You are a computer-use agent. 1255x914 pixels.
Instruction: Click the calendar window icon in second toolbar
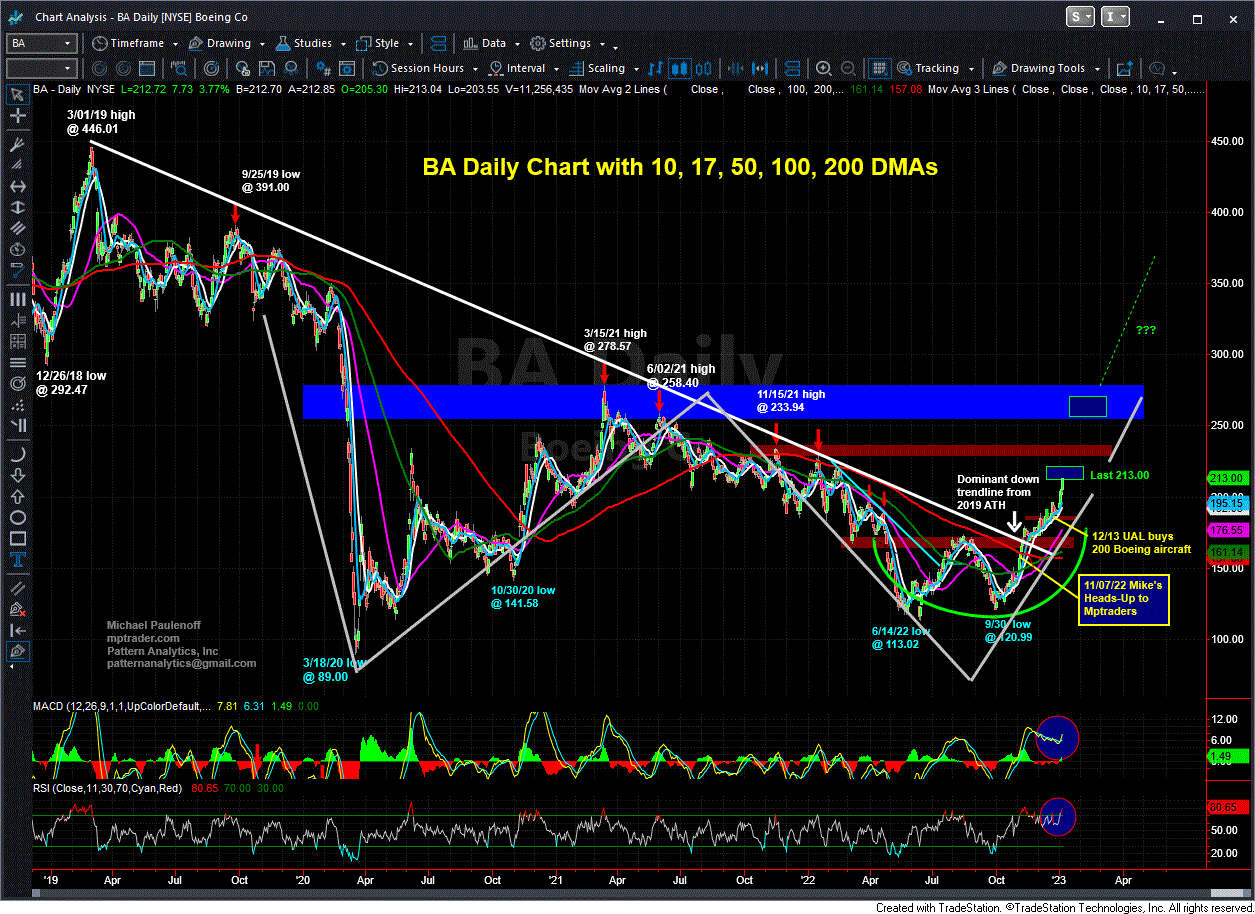(146, 68)
